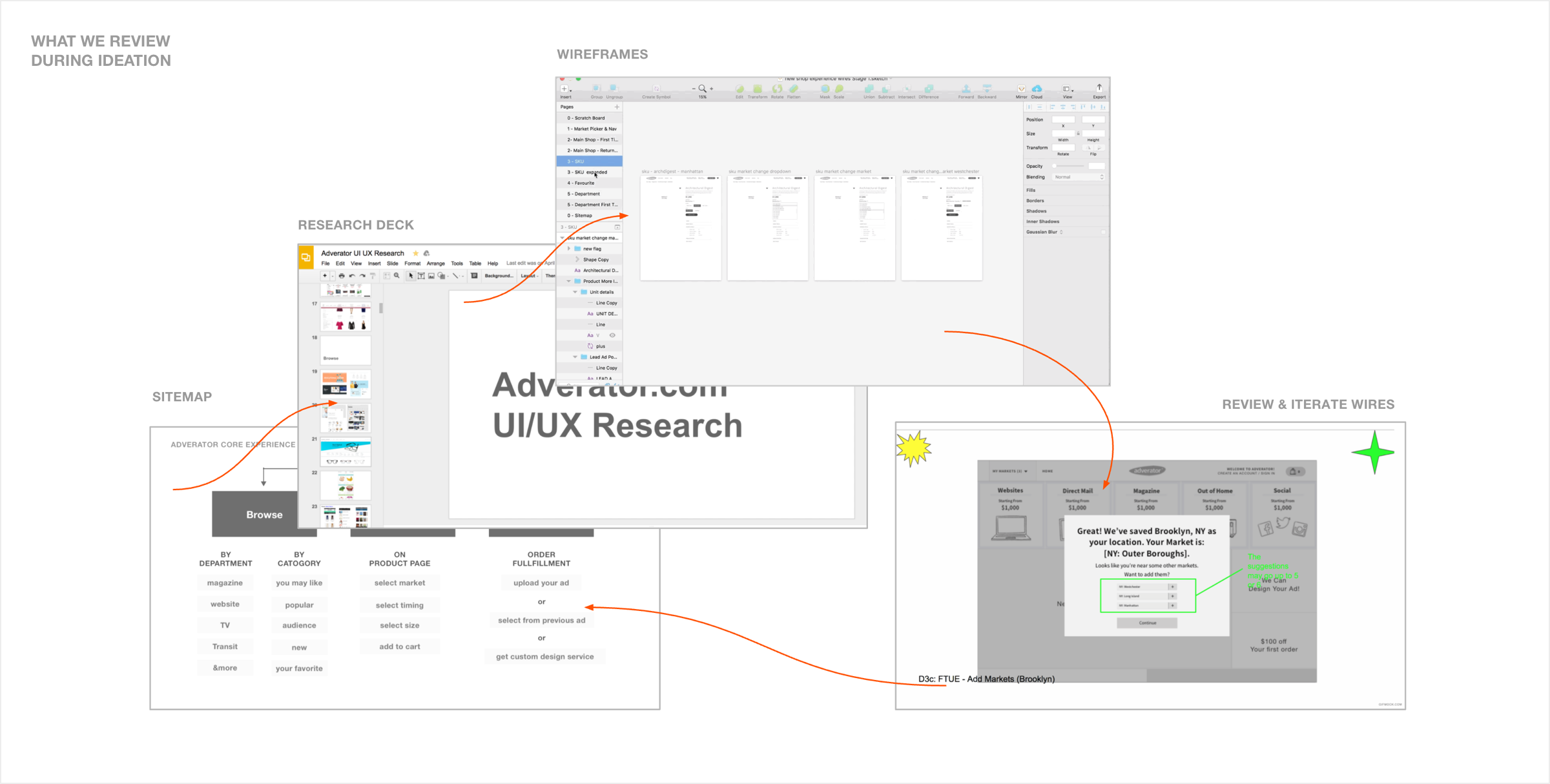Select the '1 - Market Picker & Nav' page
This screenshot has height=784, width=1550.
pyautogui.click(x=590, y=129)
